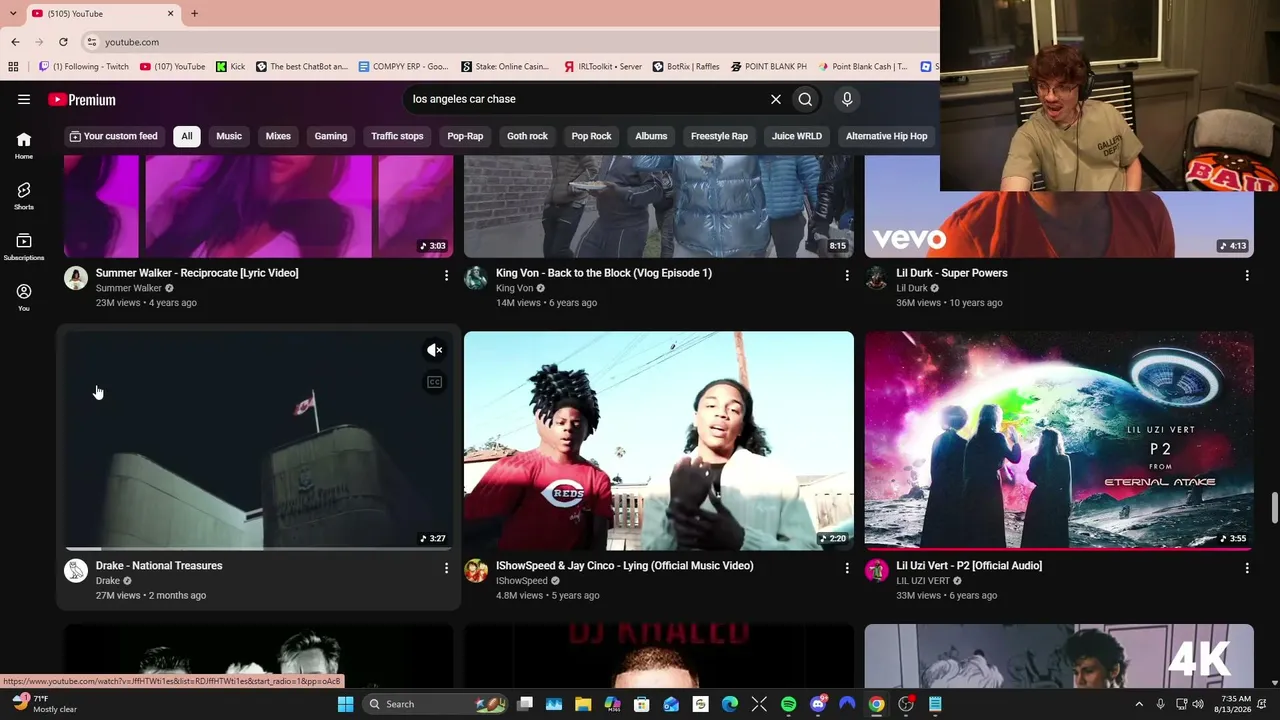The width and height of the screenshot is (1280, 720).
Task: Open more options for IShowSpeed Lying video
Action: click(x=847, y=568)
